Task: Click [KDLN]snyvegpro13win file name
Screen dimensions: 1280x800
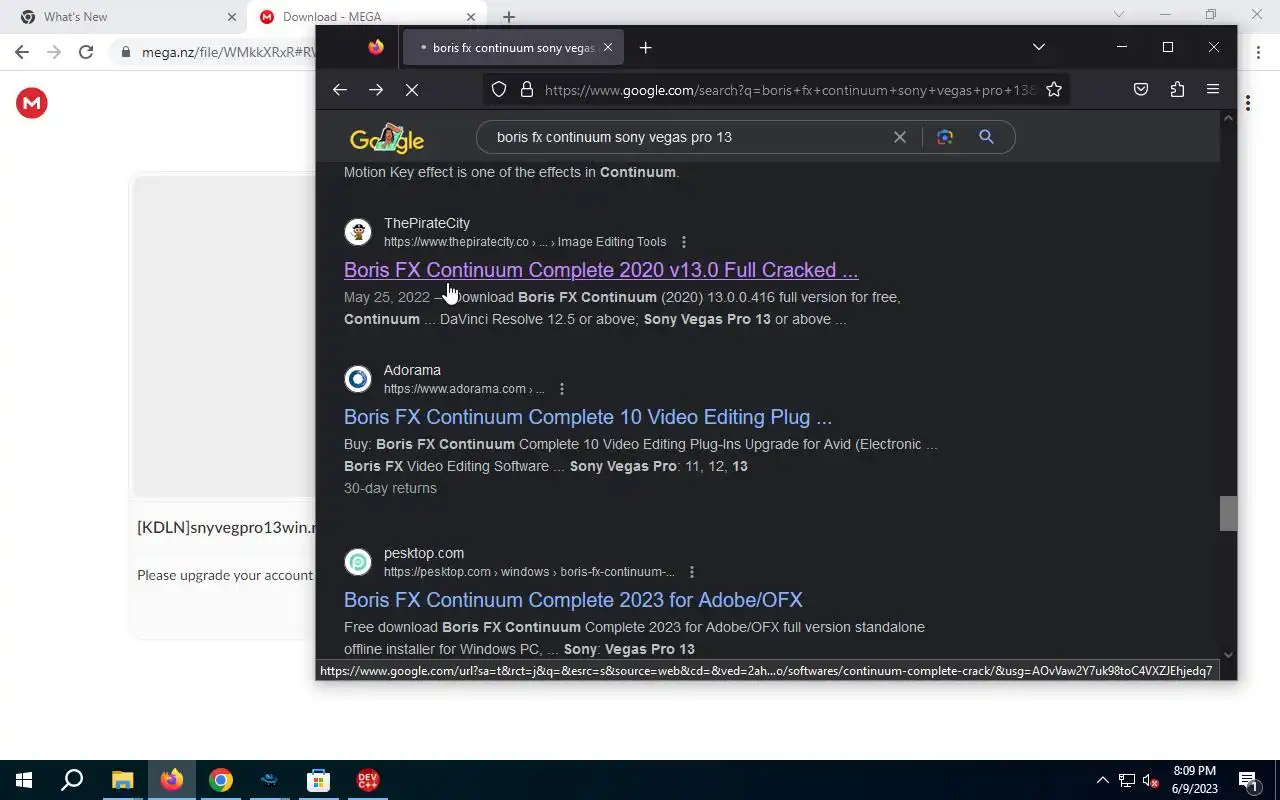Action: 226,527
